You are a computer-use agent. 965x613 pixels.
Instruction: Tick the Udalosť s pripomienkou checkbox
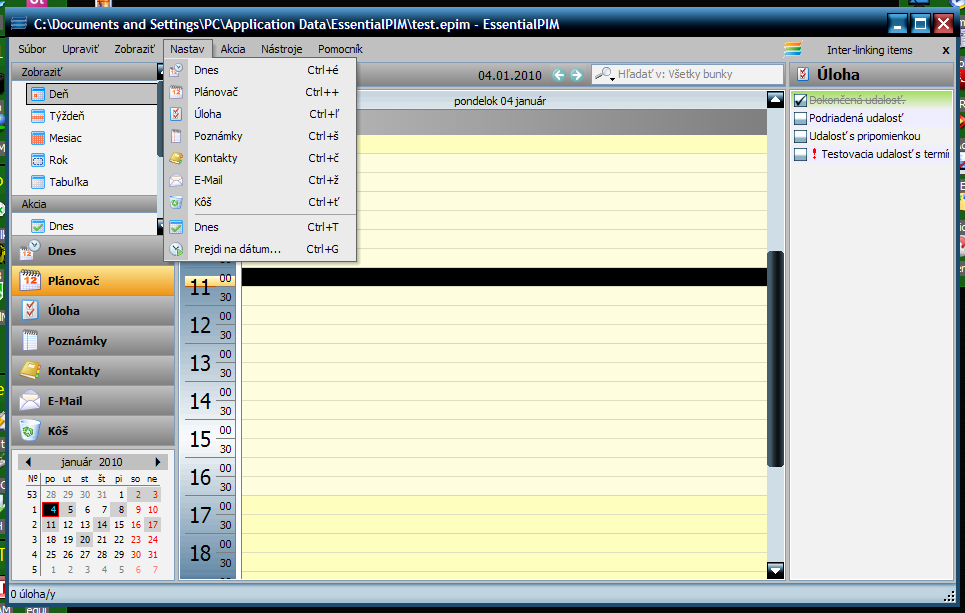tap(800, 136)
